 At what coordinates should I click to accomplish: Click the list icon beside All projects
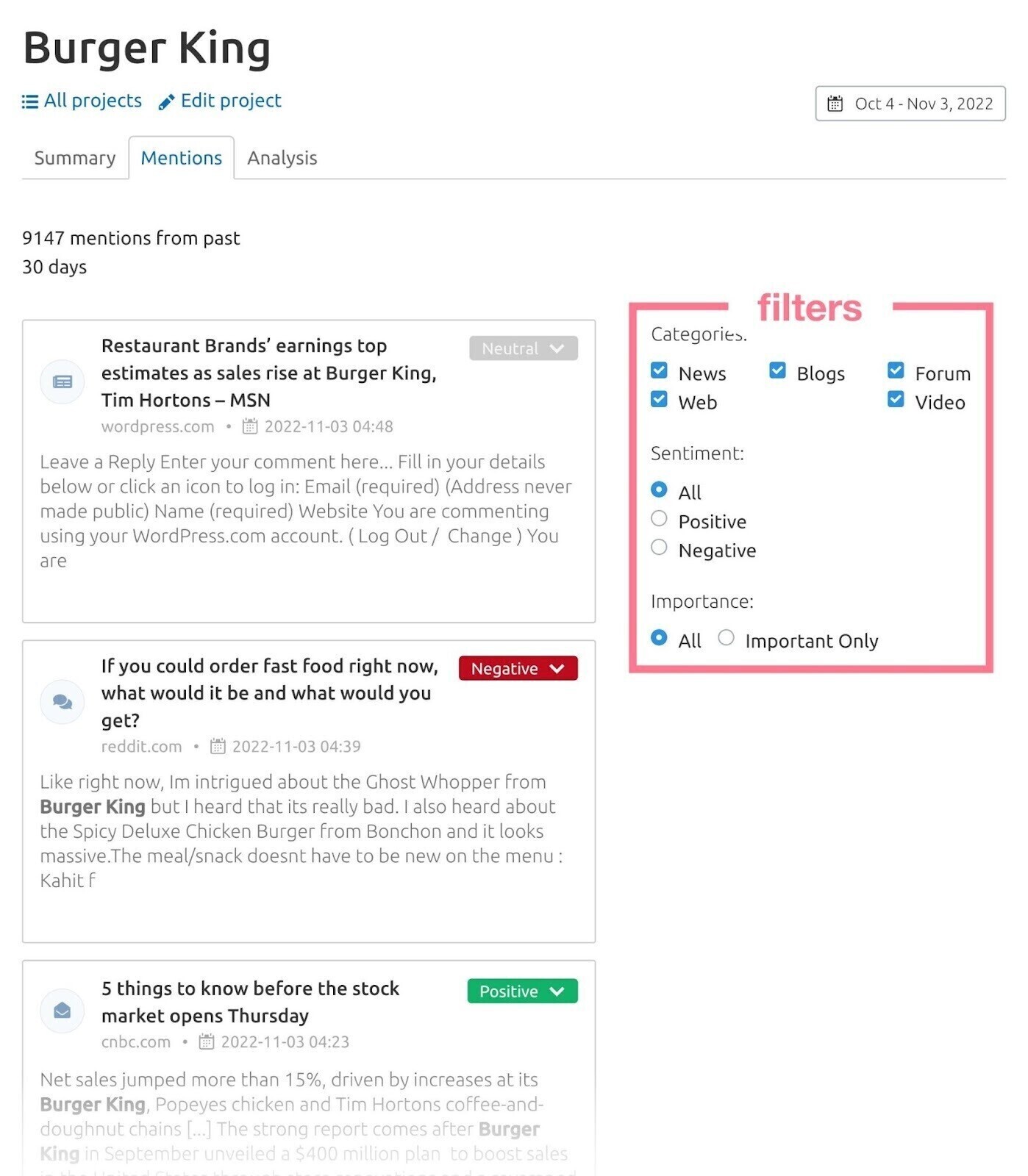tap(30, 101)
